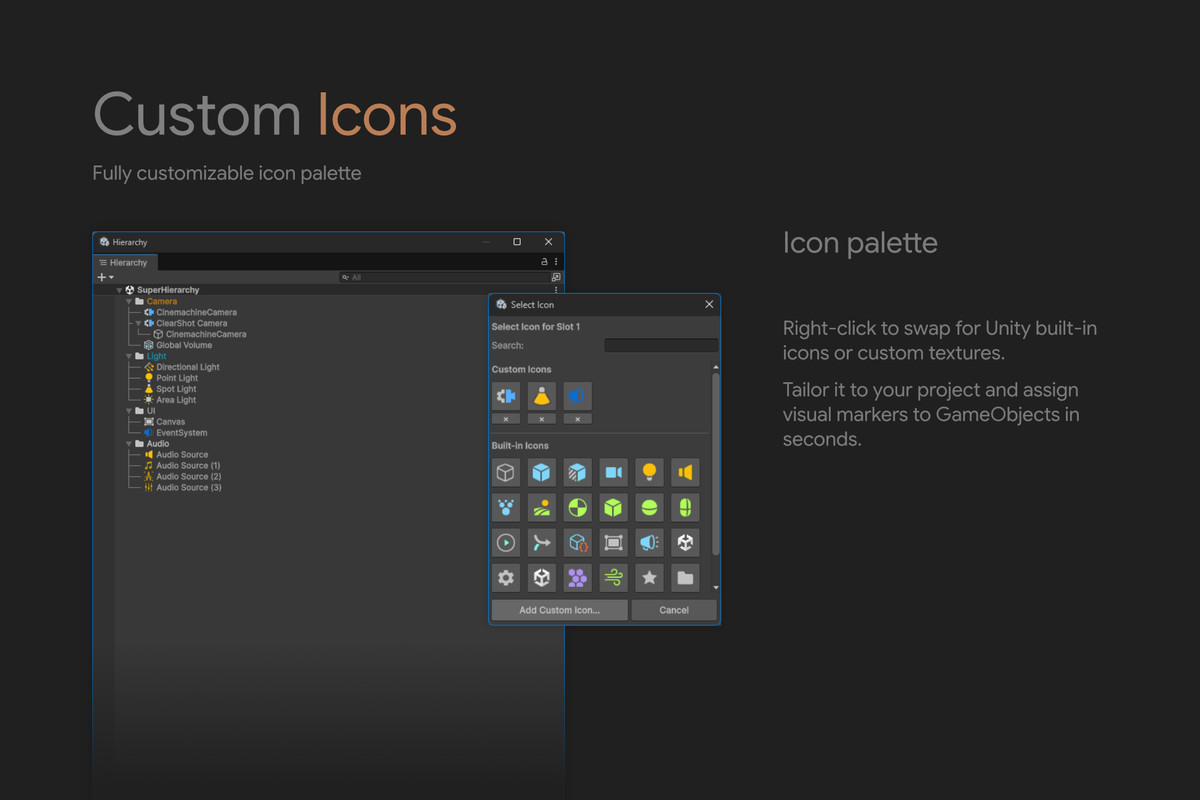
Task: Open the search-by-type button in Hierarchy
Action: click(x=556, y=277)
